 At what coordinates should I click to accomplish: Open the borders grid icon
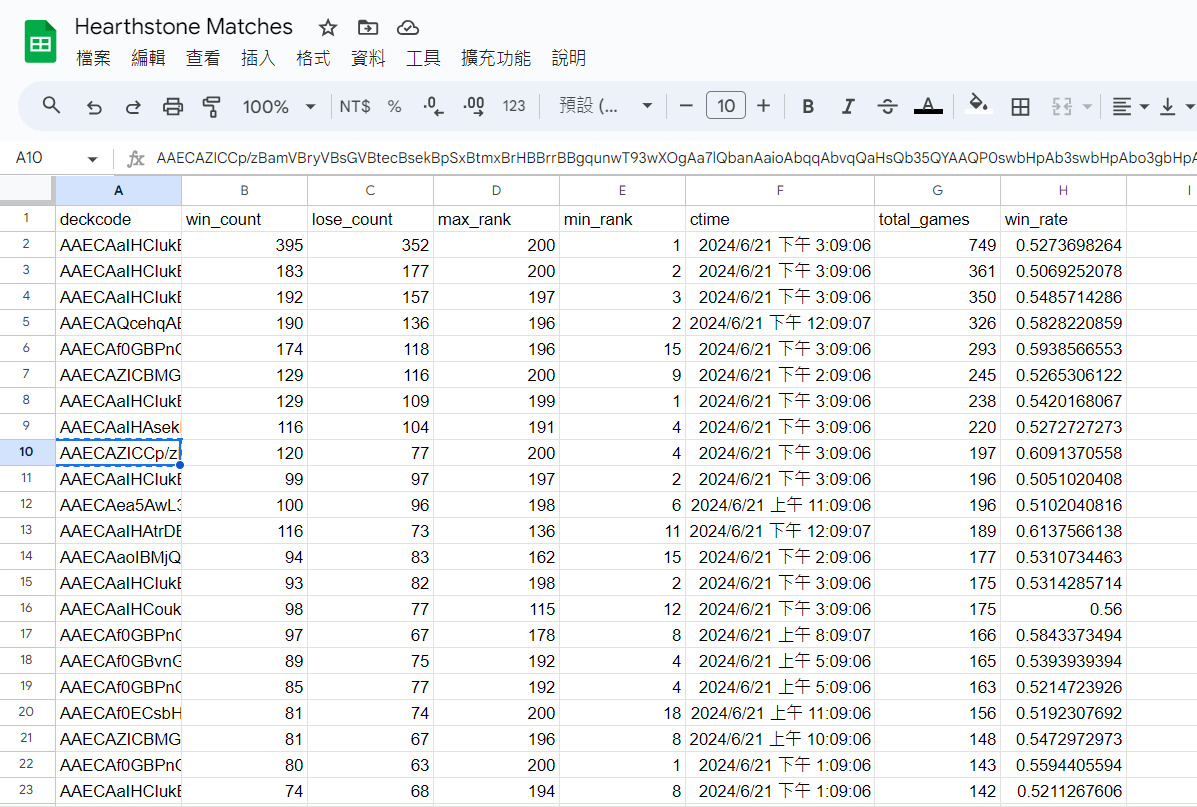(x=1020, y=106)
